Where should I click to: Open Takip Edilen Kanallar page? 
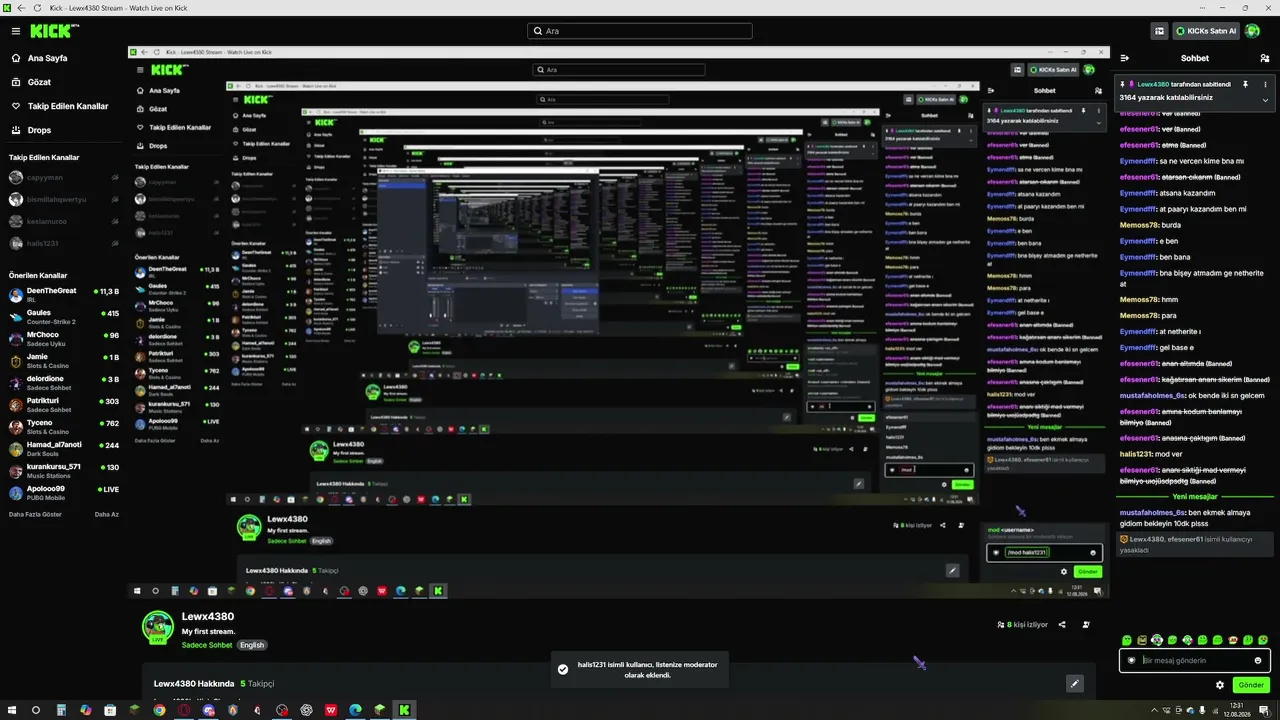[x=67, y=106]
